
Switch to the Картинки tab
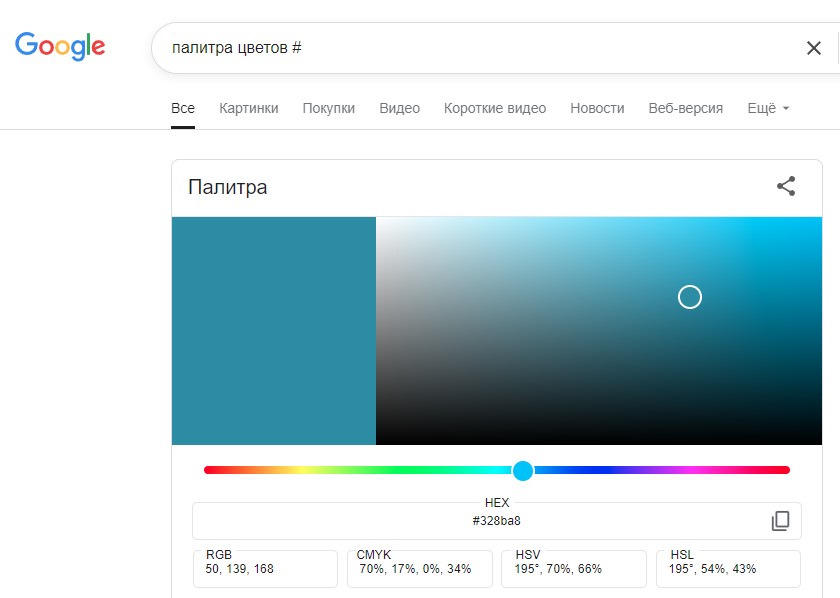[x=249, y=108]
